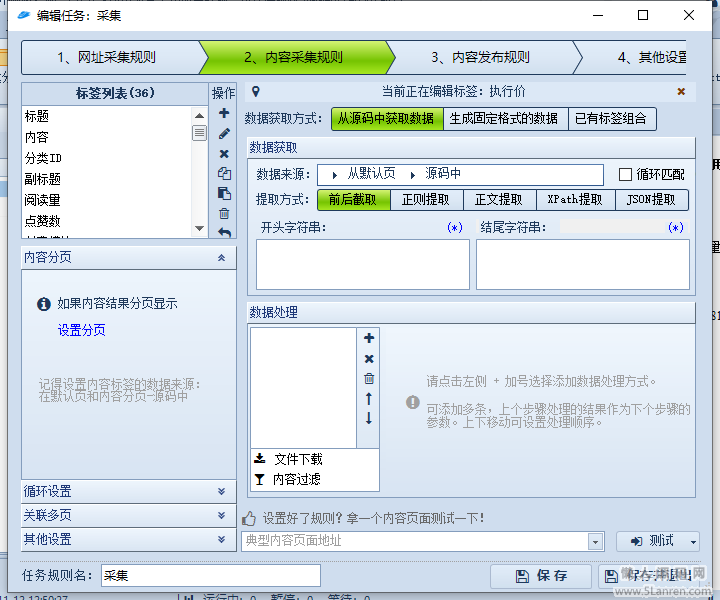Viewport: 720px width, 600px height.
Task: Choose JSON提取 extraction method
Action: pyautogui.click(x=651, y=200)
